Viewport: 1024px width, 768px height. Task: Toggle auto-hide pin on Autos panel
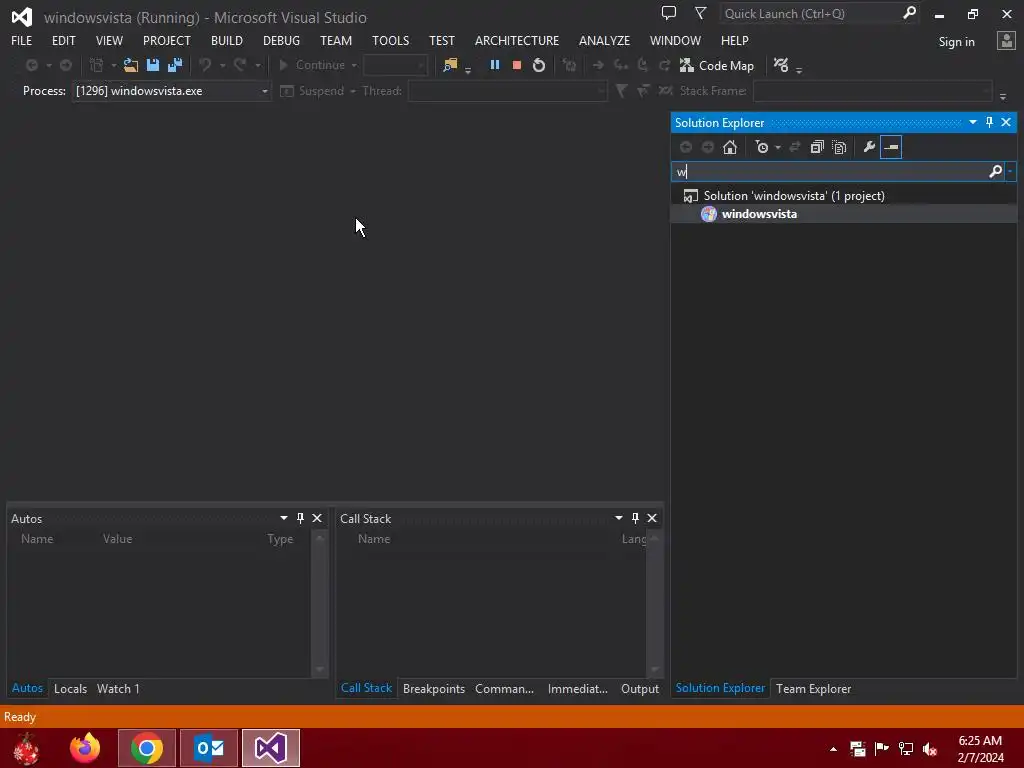(300, 518)
